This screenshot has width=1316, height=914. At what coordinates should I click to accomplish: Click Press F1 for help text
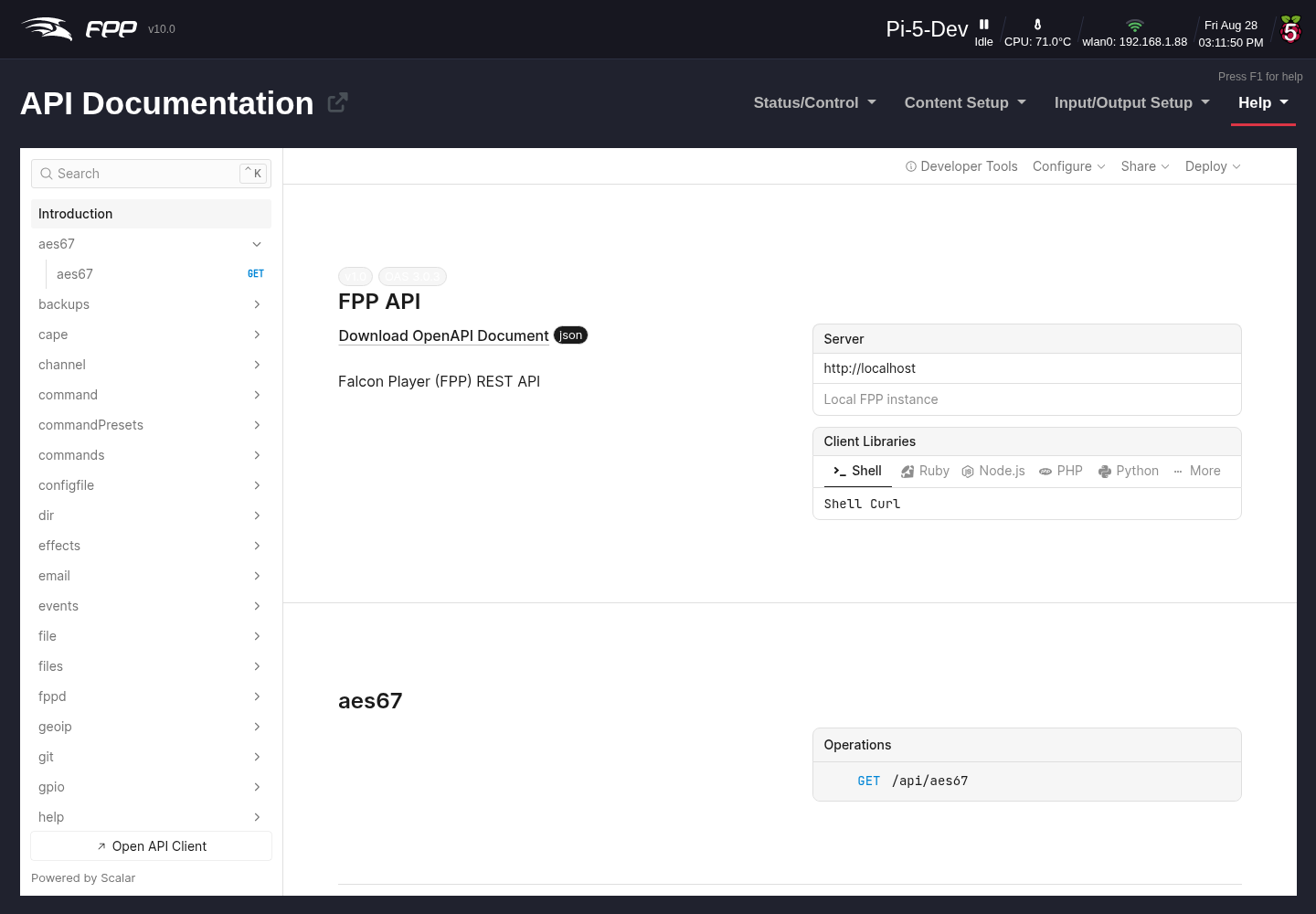pos(1260,77)
